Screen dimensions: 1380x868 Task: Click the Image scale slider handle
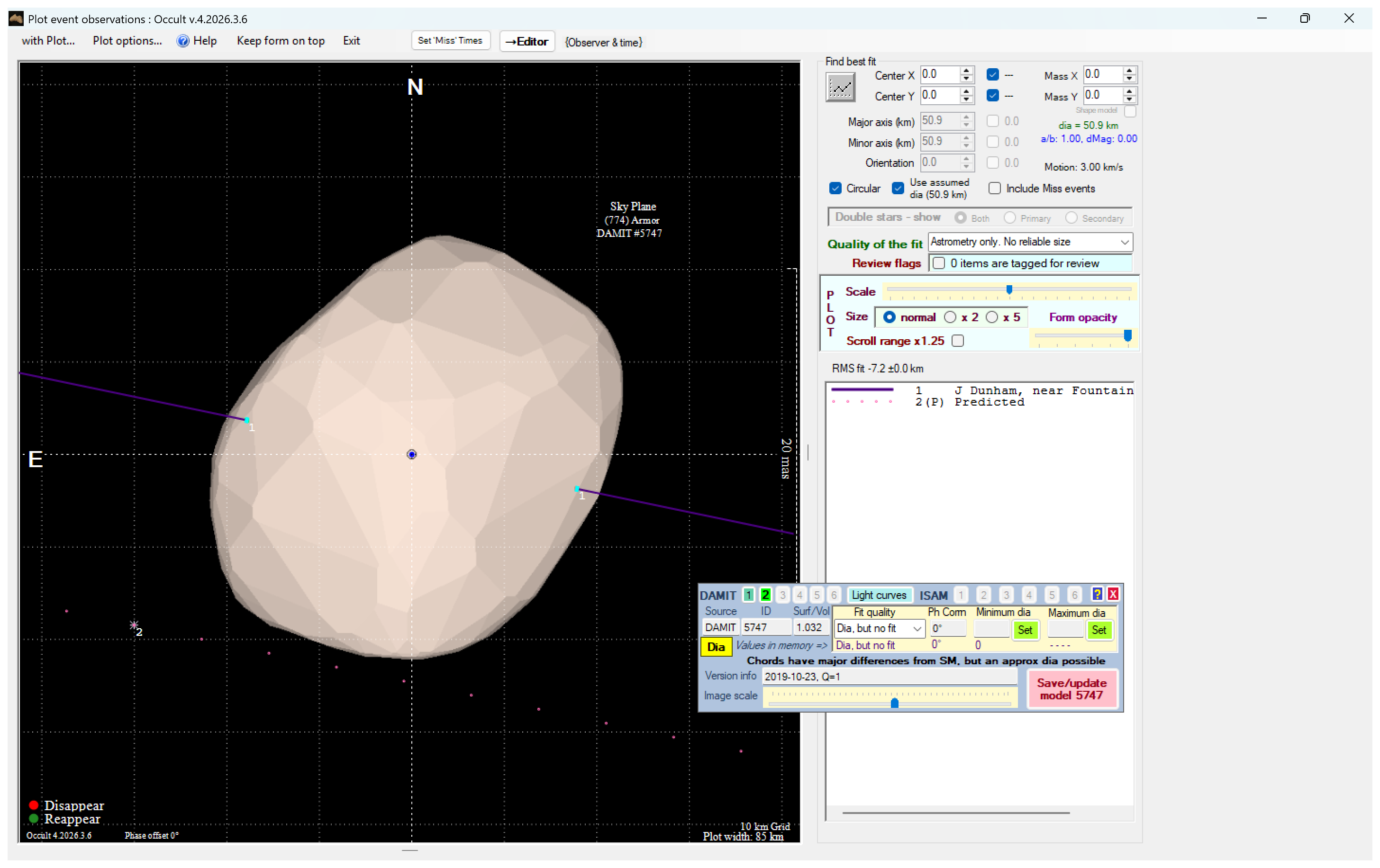click(x=894, y=703)
